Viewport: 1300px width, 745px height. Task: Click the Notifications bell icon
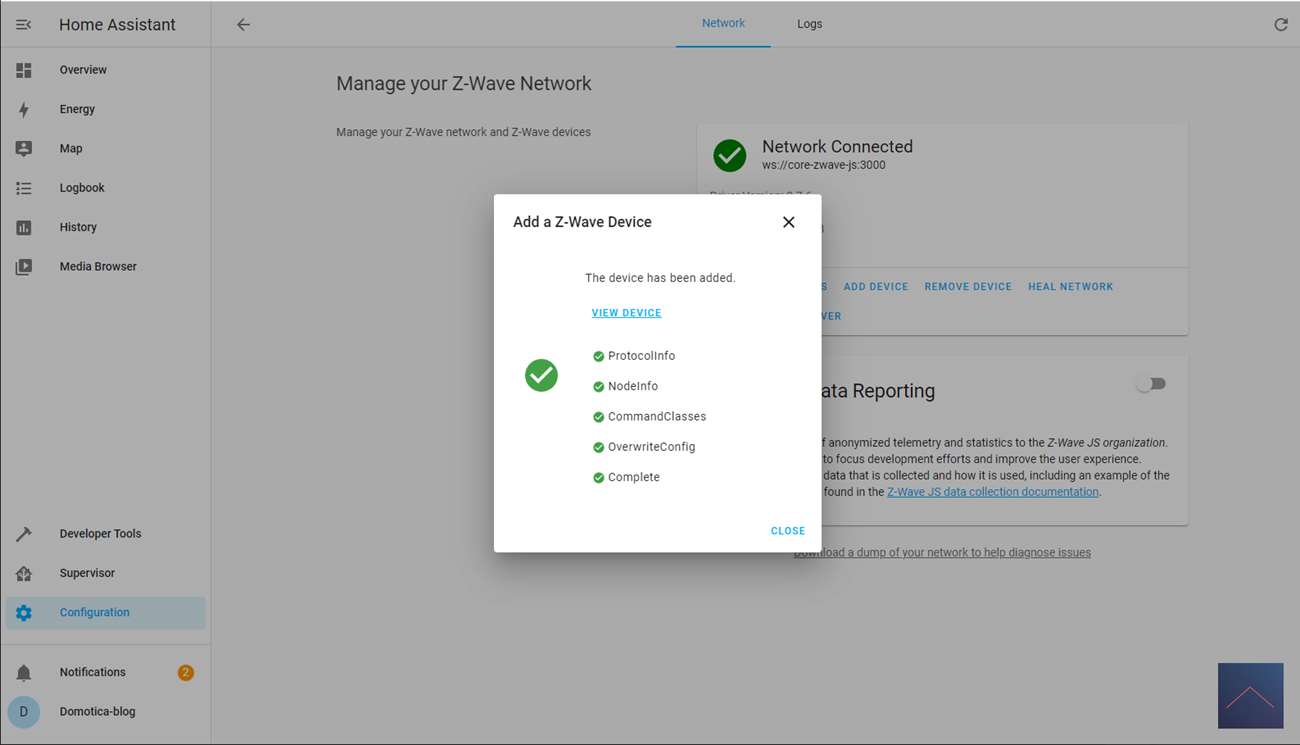(24, 672)
